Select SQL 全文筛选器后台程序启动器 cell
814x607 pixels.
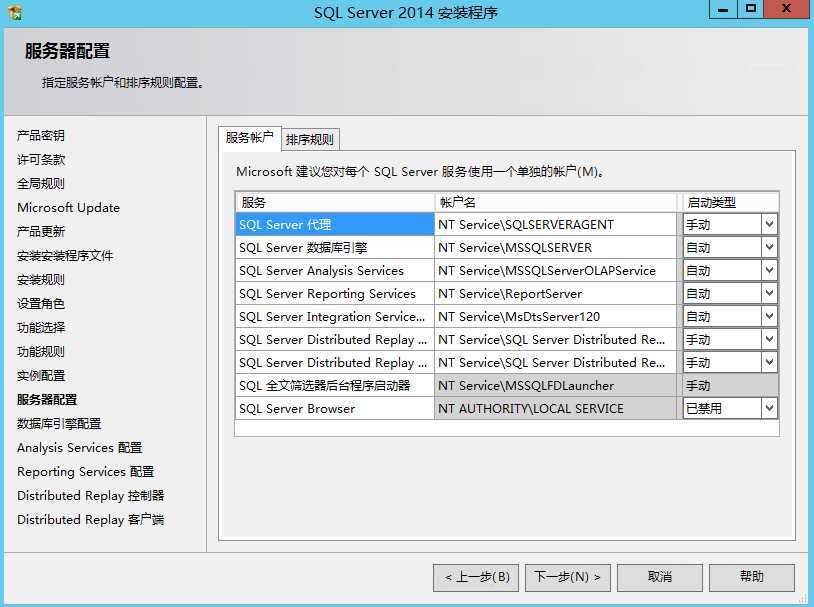coord(335,385)
